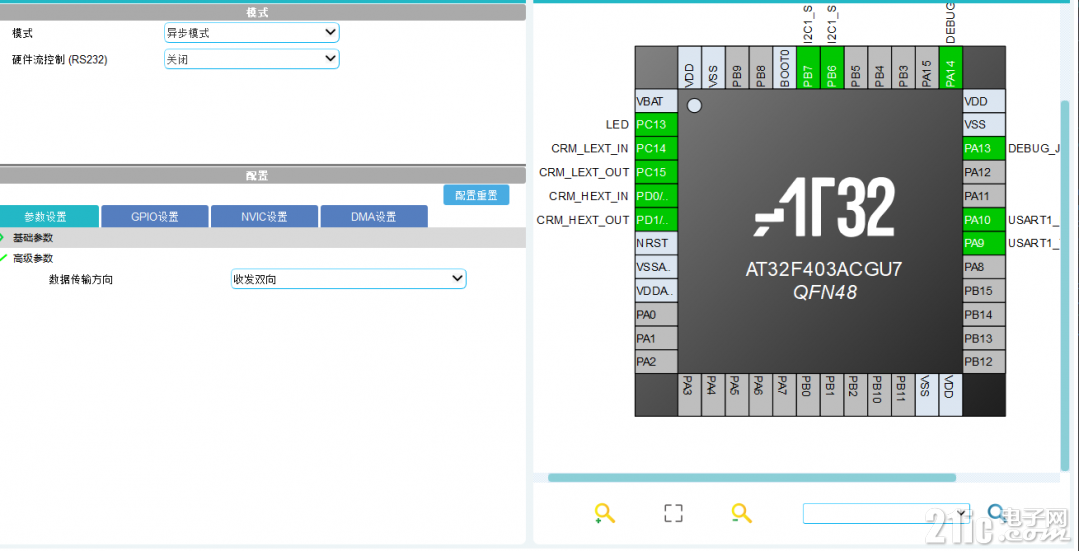Select pin PA9 for USART1
This screenshot has height=551, width=1079.
point(983,243)
